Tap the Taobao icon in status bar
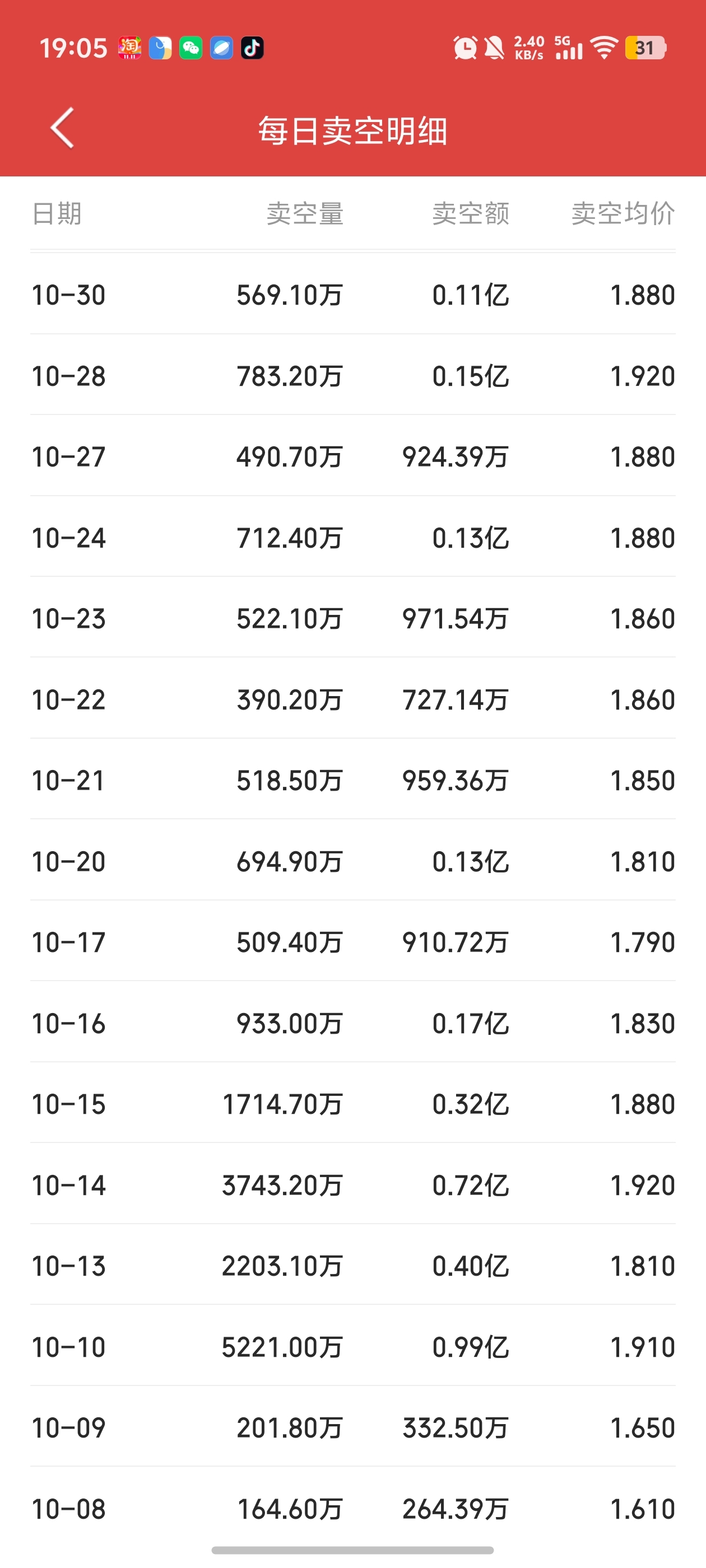This screenshot has height=1568, width=706. pyautogui.click(x=129, y=48)
